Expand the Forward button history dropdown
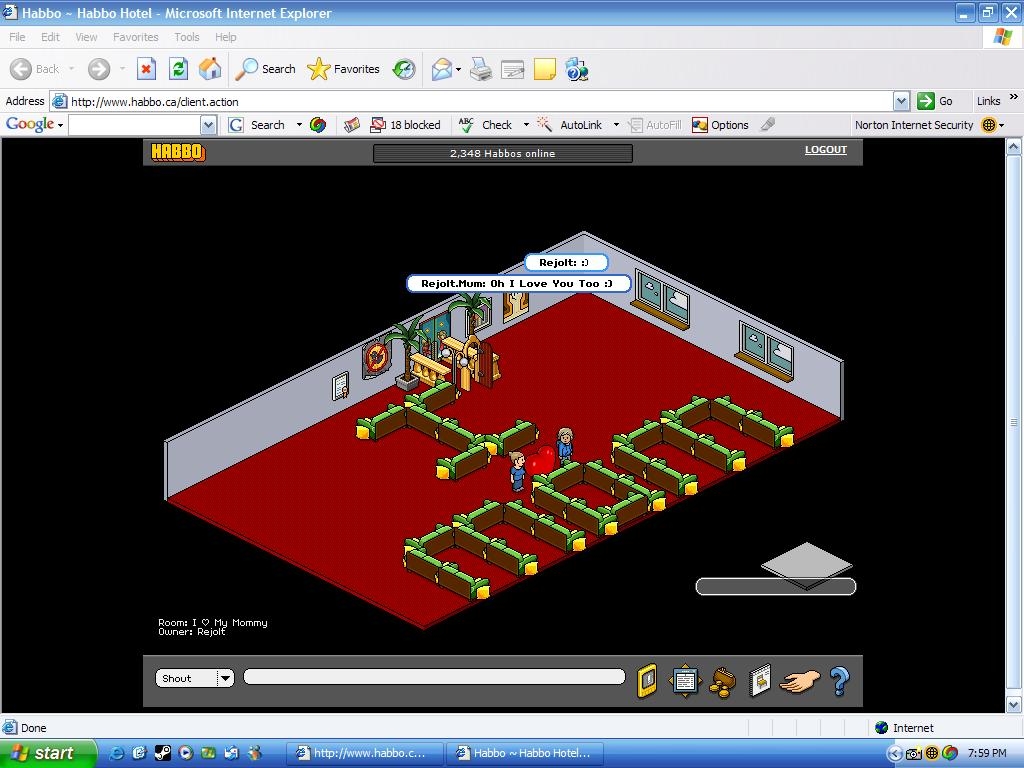 pyautogui.click(x=122, y=69)
